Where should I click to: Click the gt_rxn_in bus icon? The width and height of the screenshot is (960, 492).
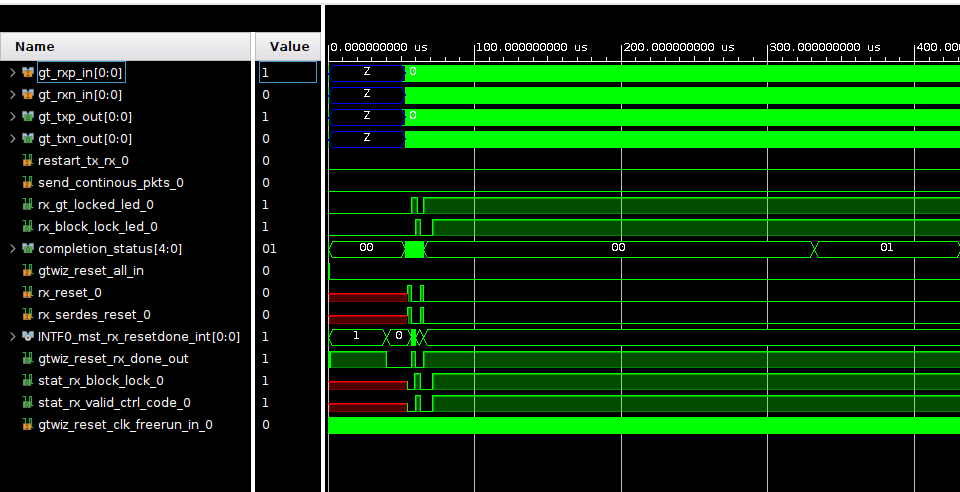[x=28, y=95]
